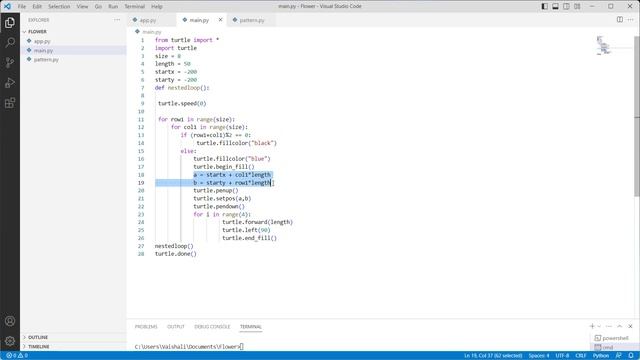Click into the terminal command prompt
This screenshot has width=640, height=360.
[189, 347]
